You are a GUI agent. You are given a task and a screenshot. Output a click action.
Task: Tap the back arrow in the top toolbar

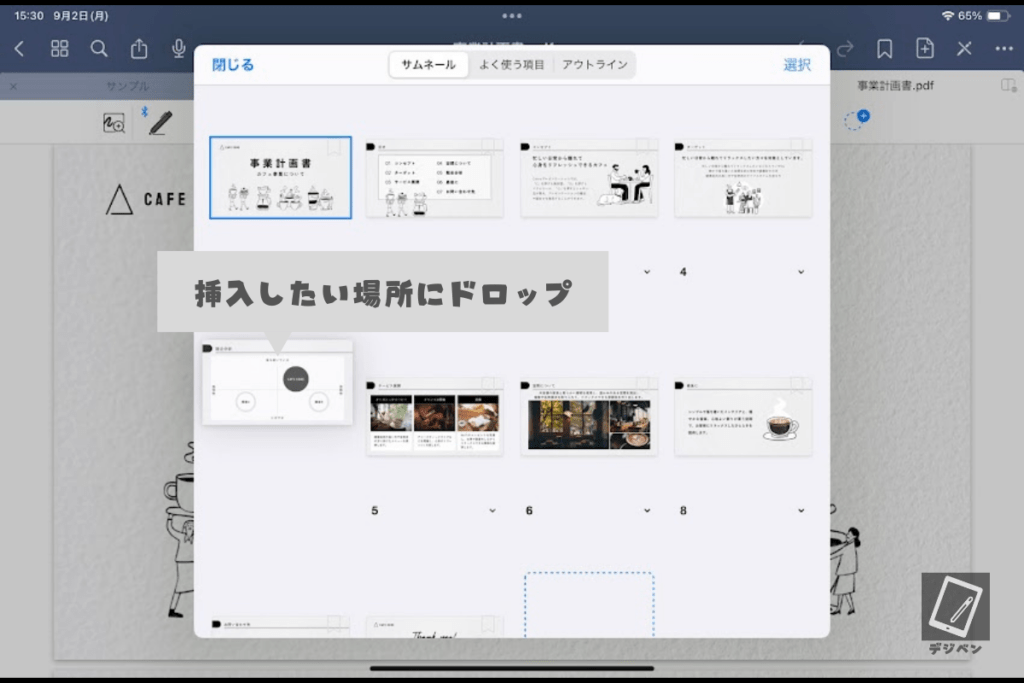tap(20, 48)
